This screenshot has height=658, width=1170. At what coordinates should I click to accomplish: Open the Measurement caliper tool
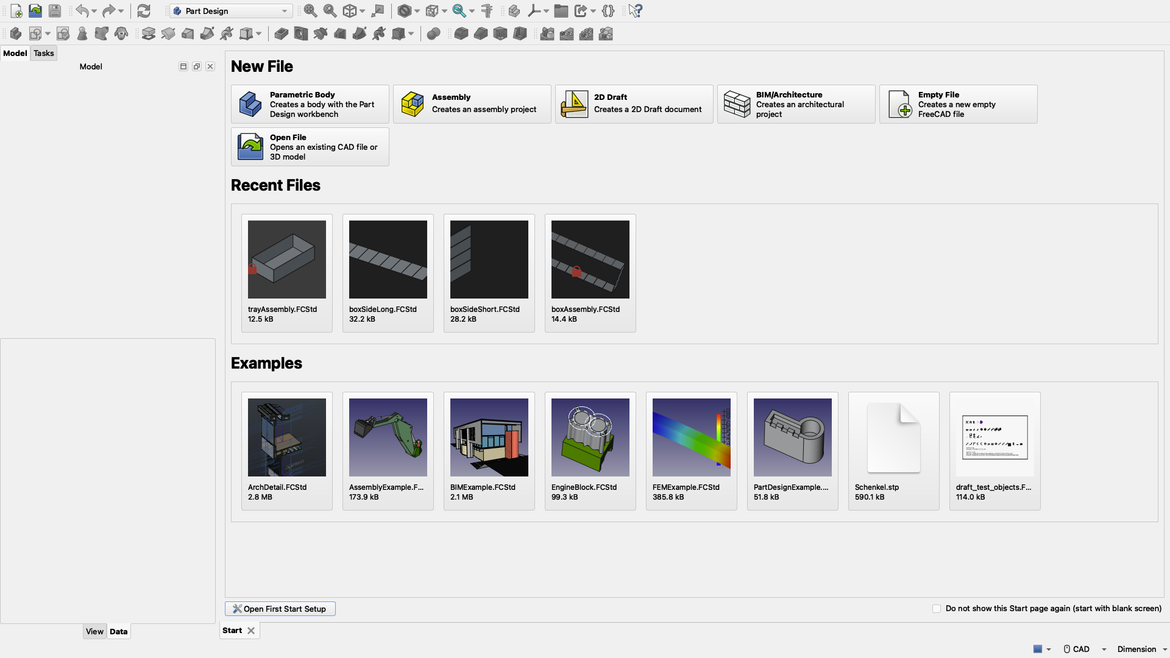[487, 10]
